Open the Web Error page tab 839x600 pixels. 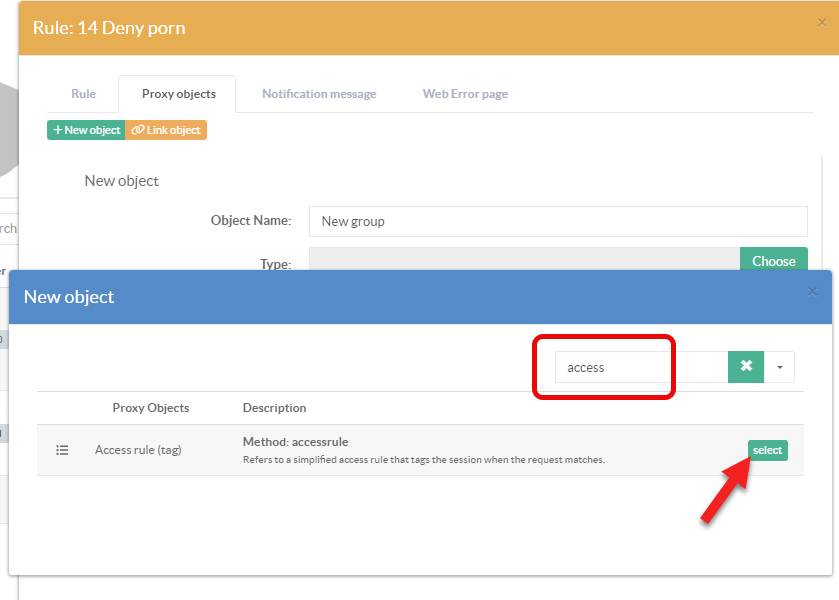pos(465,94)
